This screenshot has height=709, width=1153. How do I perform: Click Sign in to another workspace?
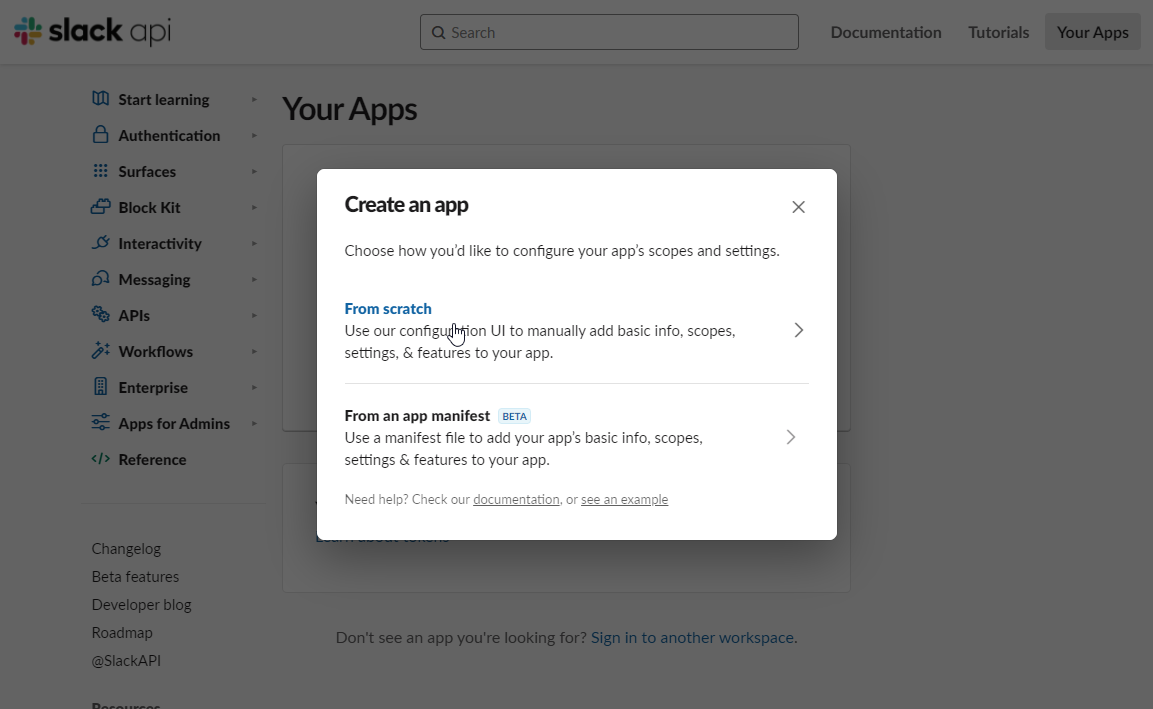click(693, 637)
